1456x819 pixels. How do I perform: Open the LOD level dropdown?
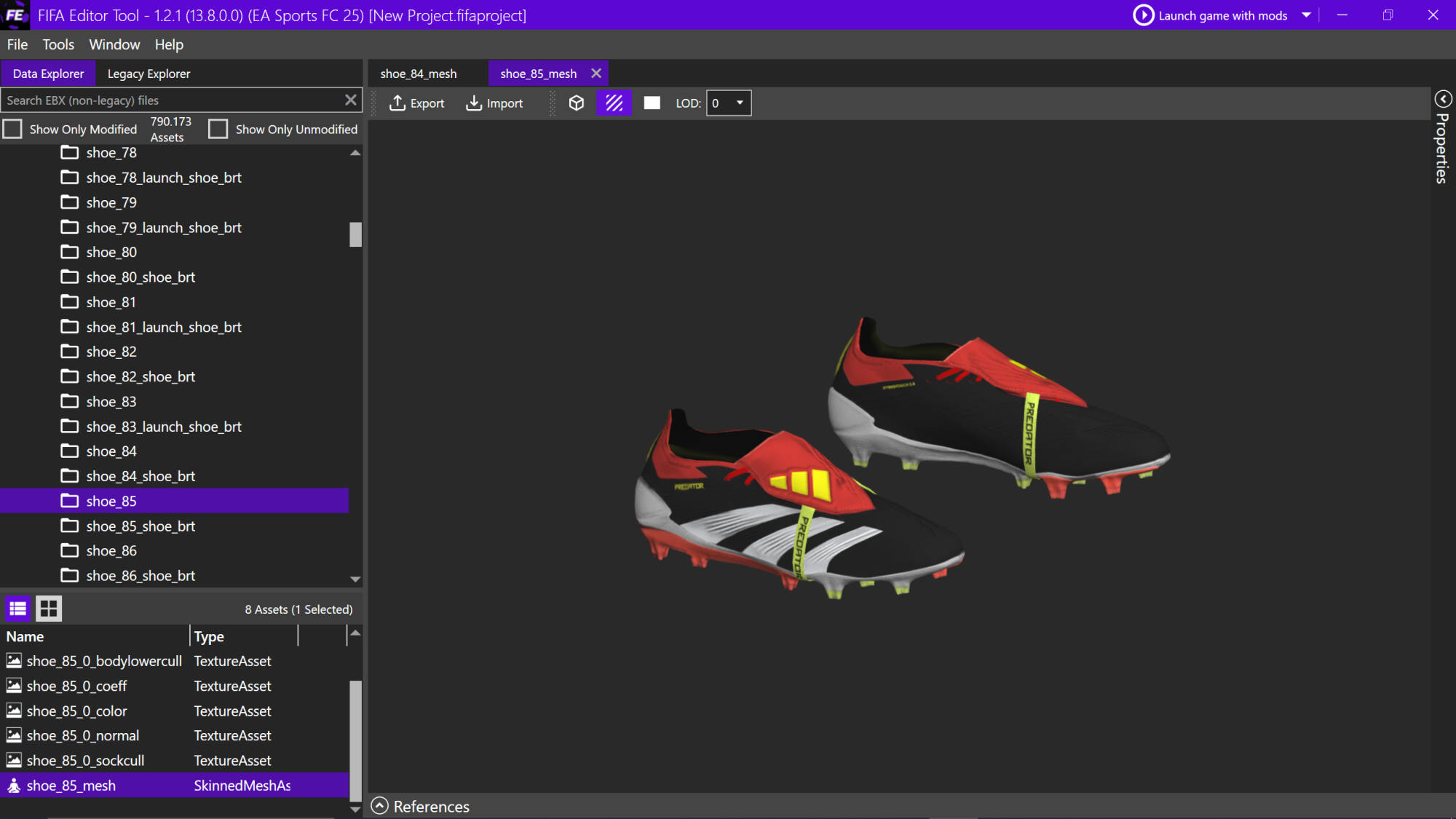tap(729, 103)
